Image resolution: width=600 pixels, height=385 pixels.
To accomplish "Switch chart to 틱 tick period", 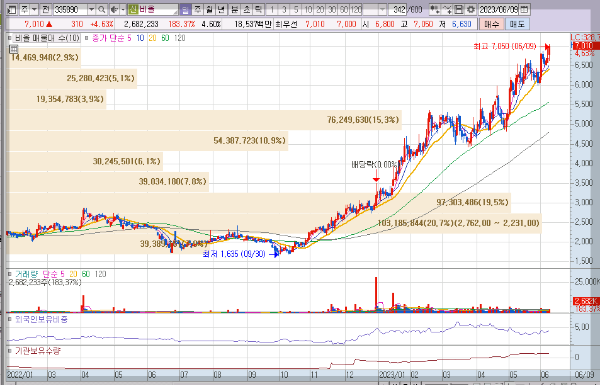I will (x=259, y=9).
